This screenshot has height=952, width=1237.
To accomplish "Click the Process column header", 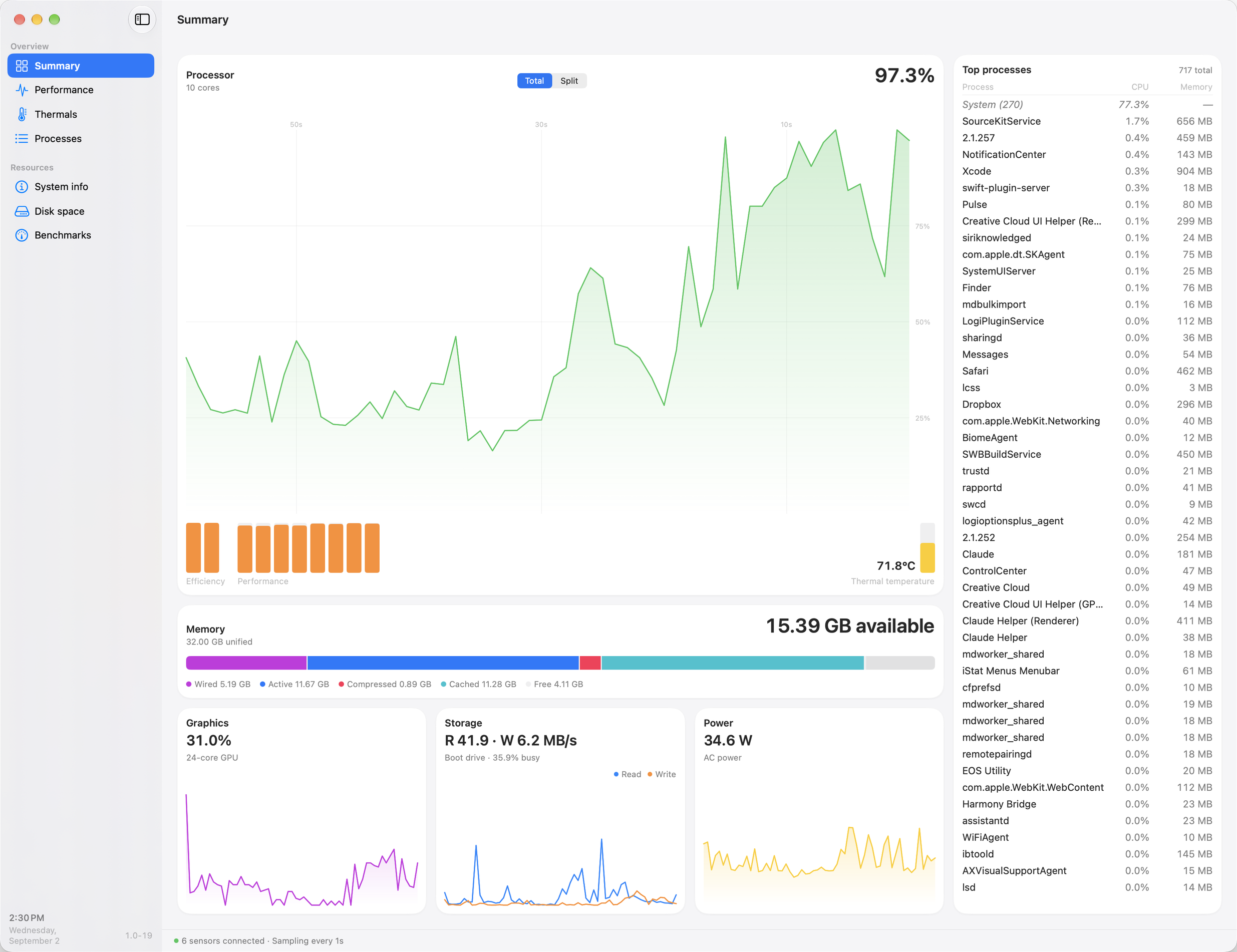I will (x=978, y=87).
